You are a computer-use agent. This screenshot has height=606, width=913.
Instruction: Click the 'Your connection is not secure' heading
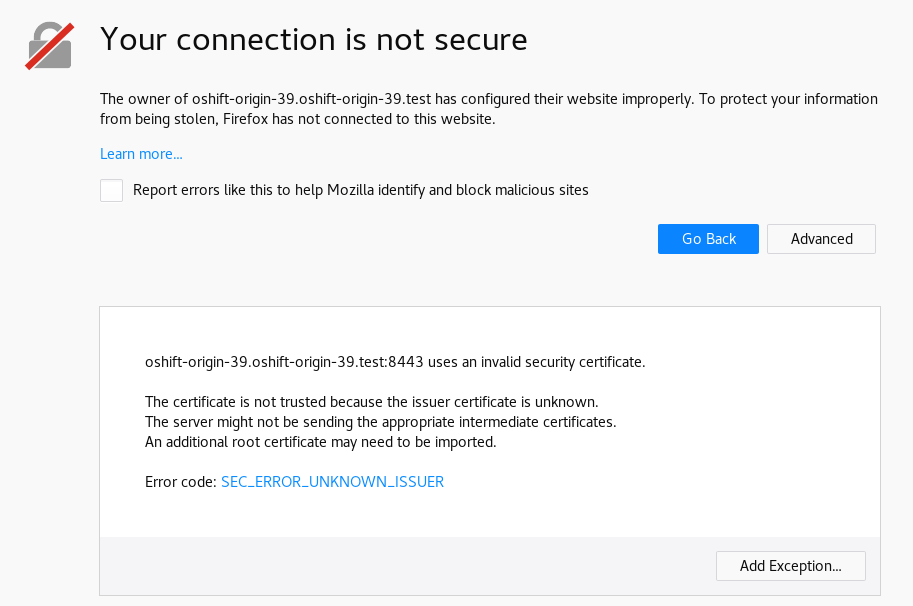tap(313, 40)
